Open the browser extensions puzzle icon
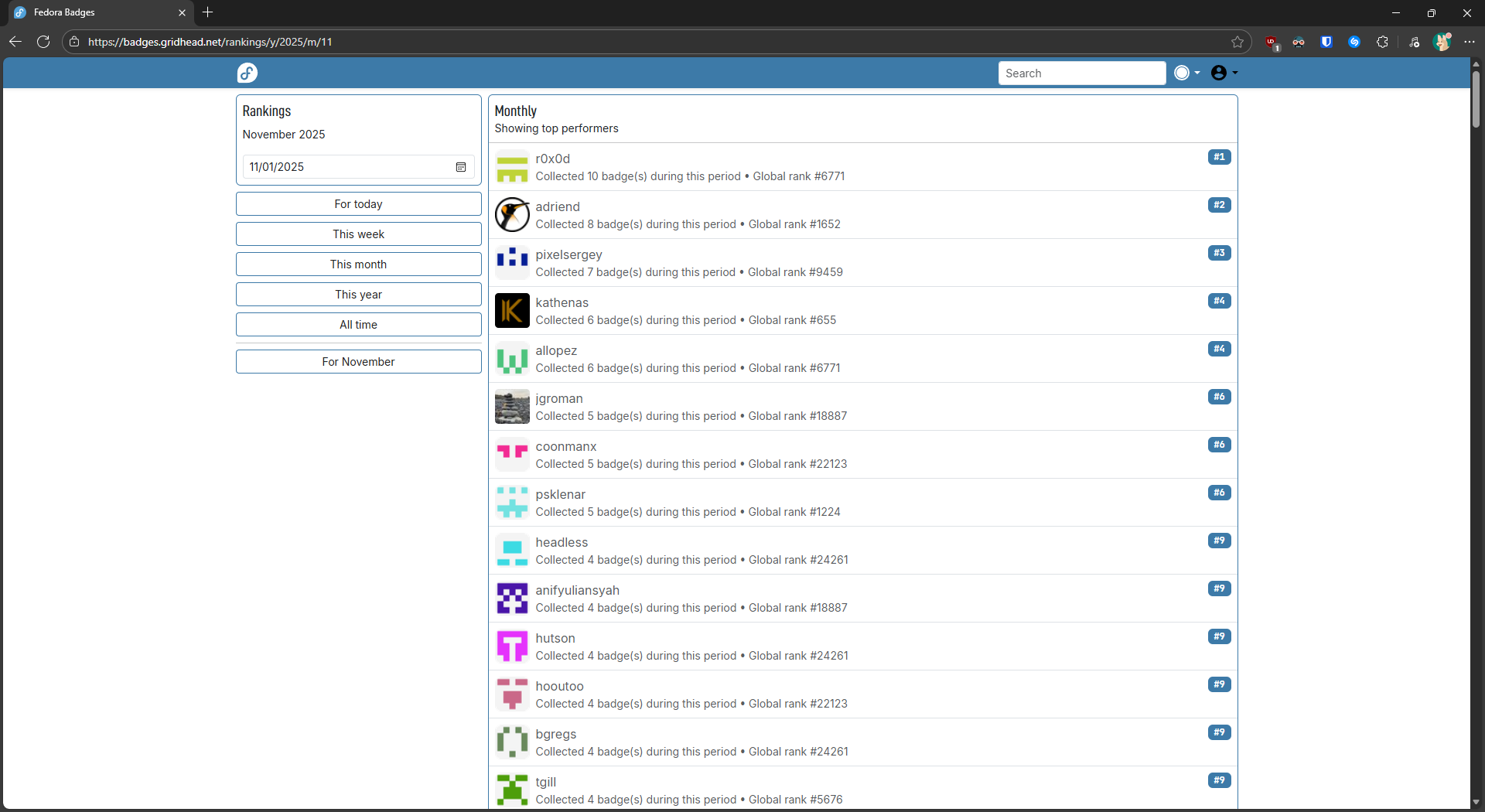 click(1382, 42)
